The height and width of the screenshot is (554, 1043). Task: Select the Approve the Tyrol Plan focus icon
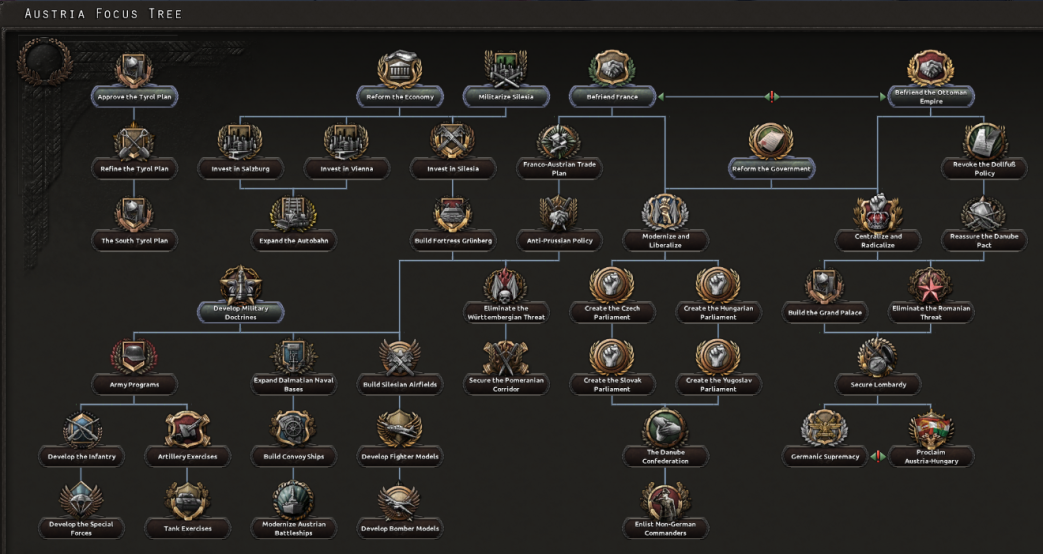134,70
